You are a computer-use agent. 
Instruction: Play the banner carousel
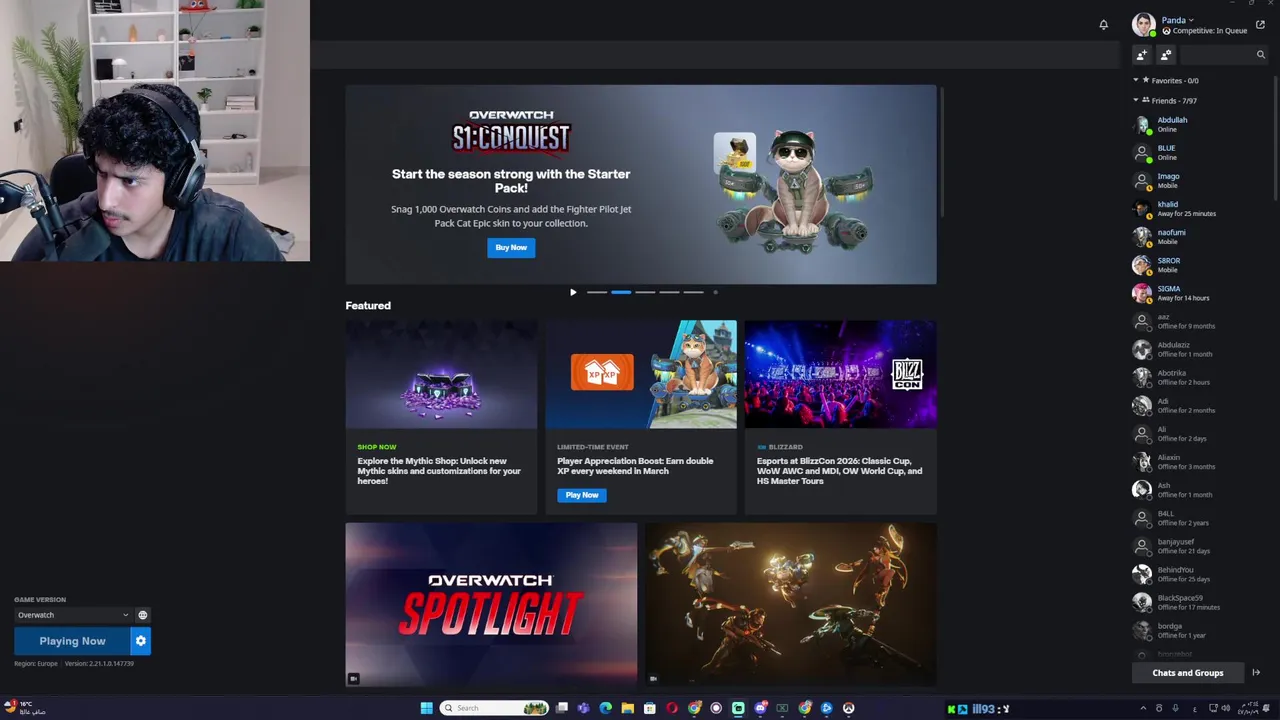point(573,292)
